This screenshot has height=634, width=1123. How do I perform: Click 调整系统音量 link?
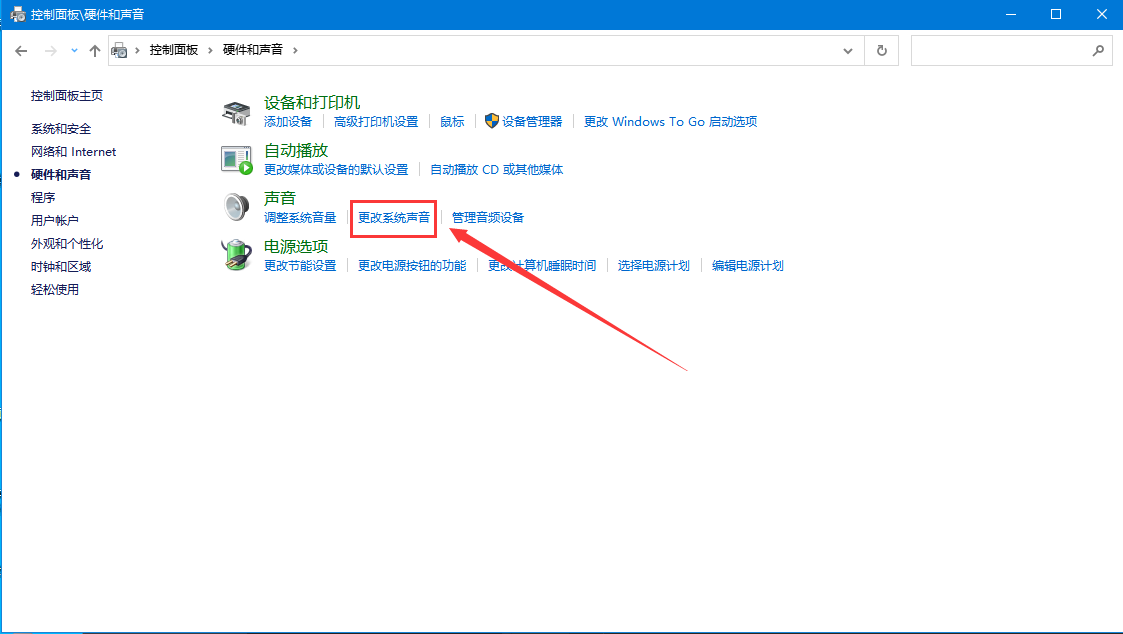click(300, 218)
